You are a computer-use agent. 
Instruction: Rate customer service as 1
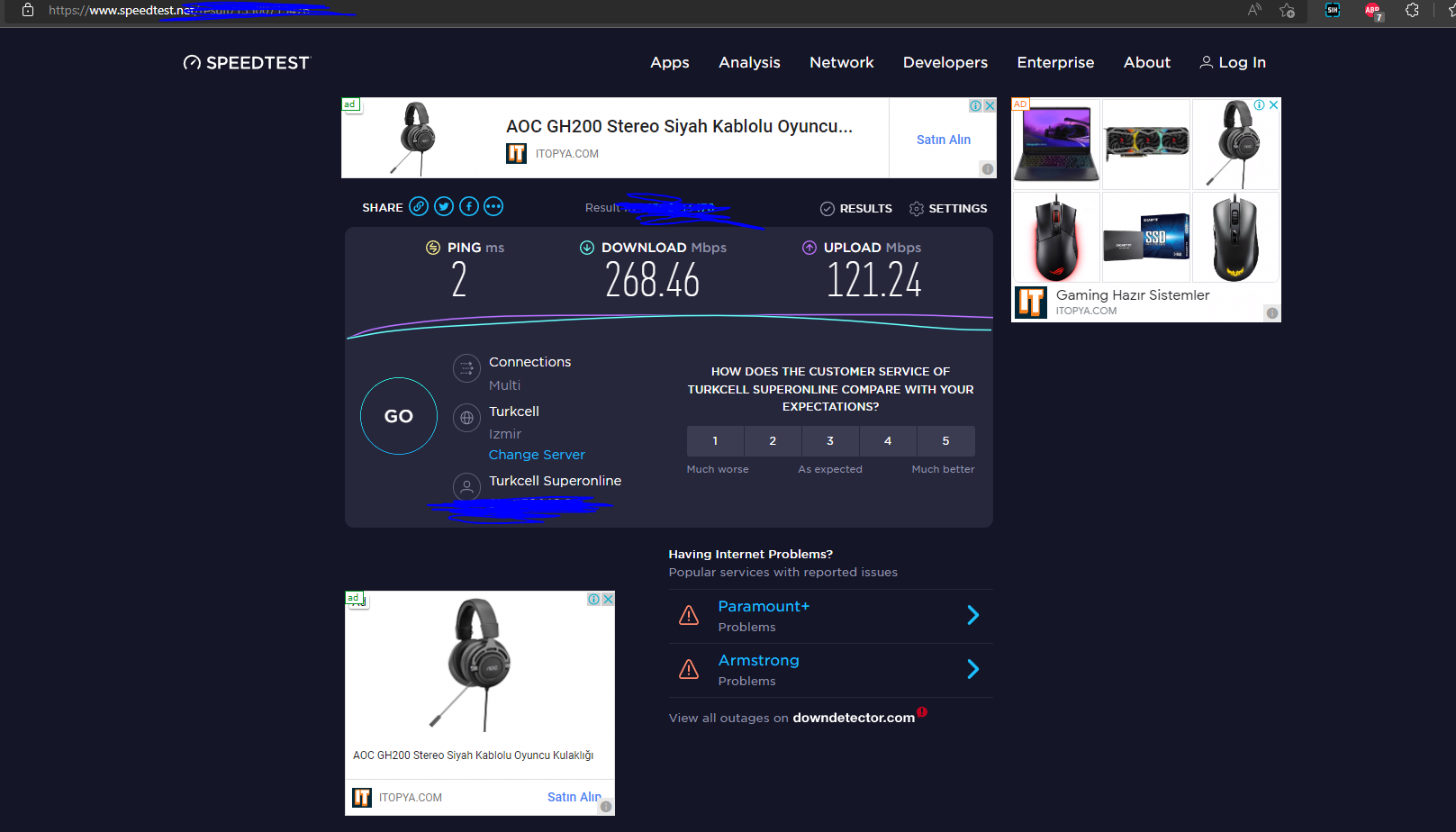click(715, 441)
